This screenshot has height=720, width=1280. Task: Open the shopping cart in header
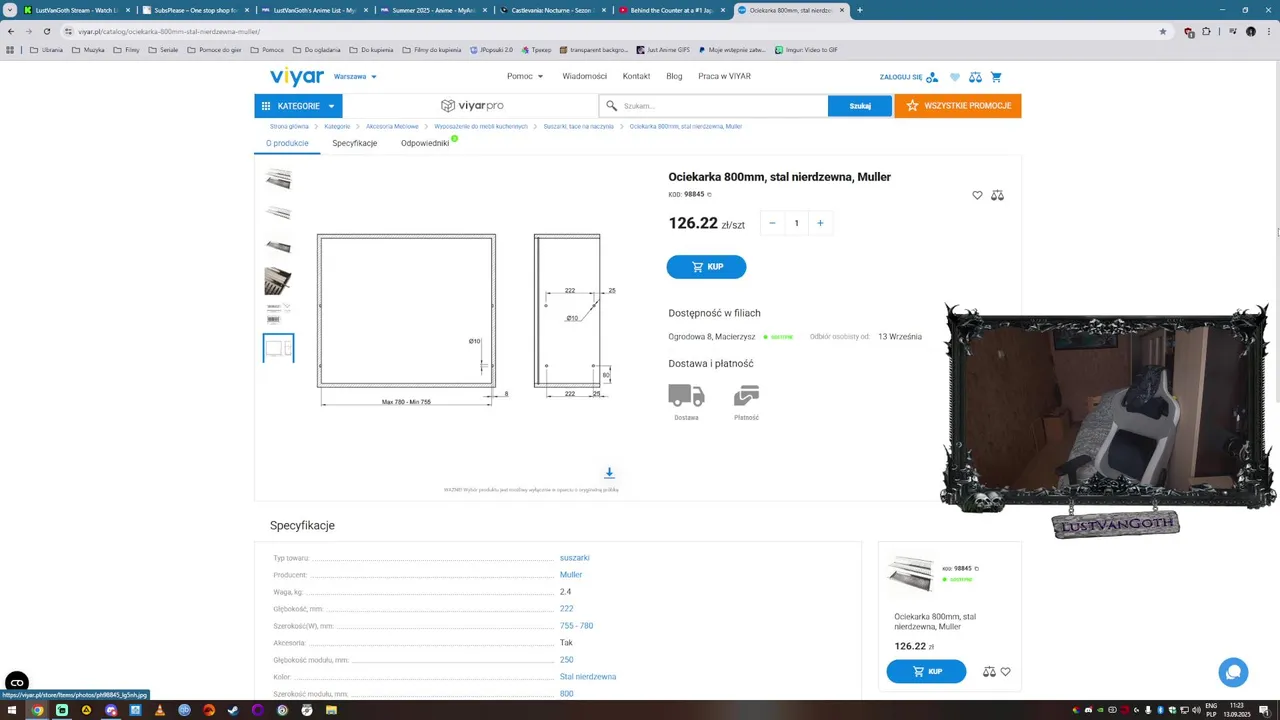coord(996,77)
